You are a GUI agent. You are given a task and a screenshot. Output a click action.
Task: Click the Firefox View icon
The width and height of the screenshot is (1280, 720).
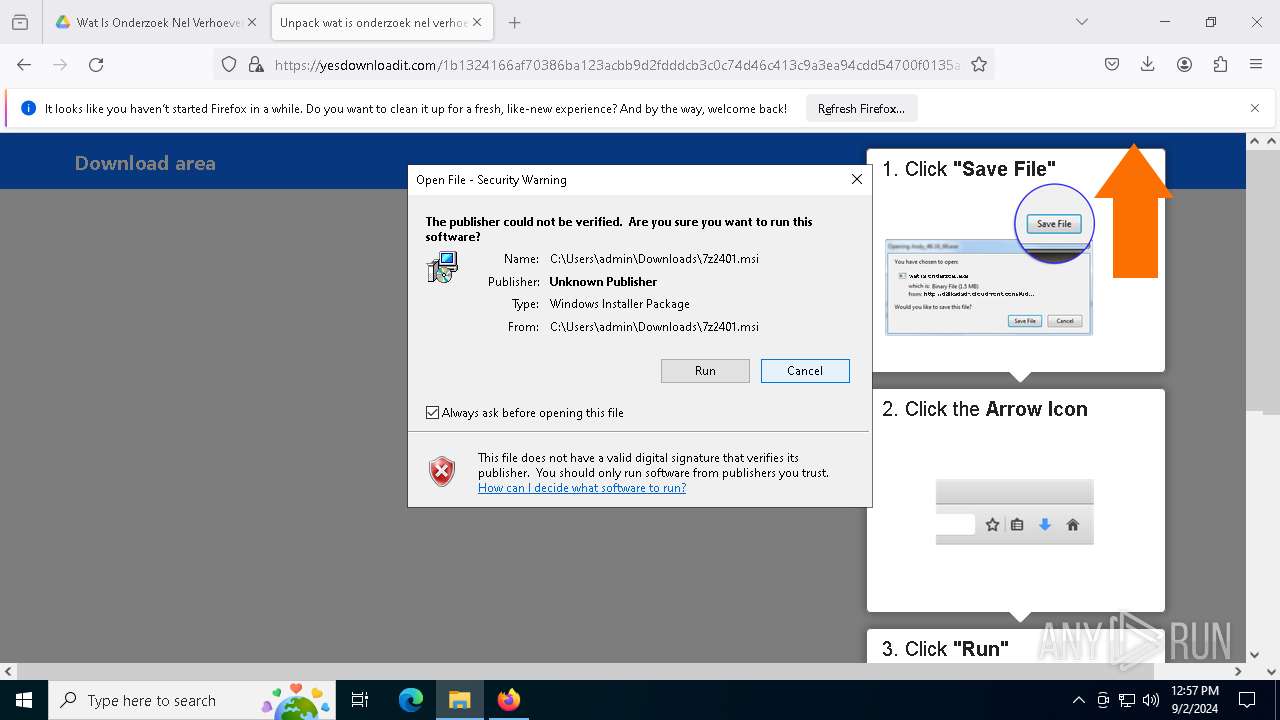[x=20, y=22]
